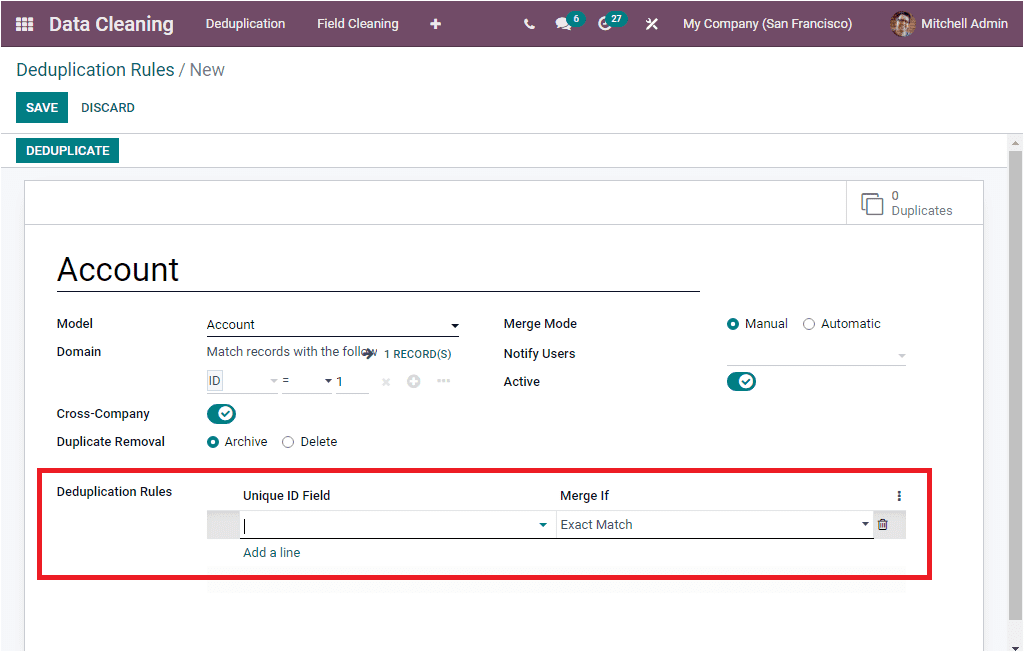This screenshot has width=1024, height=652.
Task: Open the ID domain field selector
Action: (x=242, y=381)
